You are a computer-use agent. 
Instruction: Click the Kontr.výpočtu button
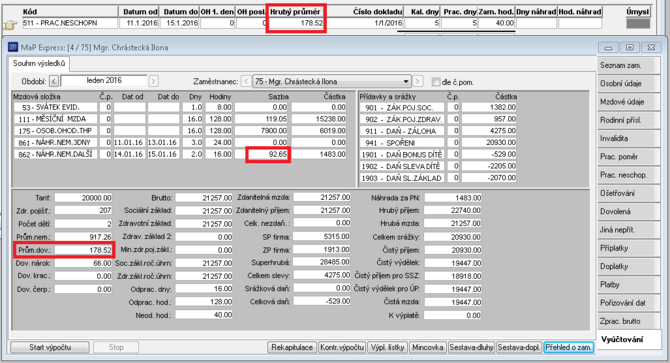pyautogui.click(x=342, y=347)
